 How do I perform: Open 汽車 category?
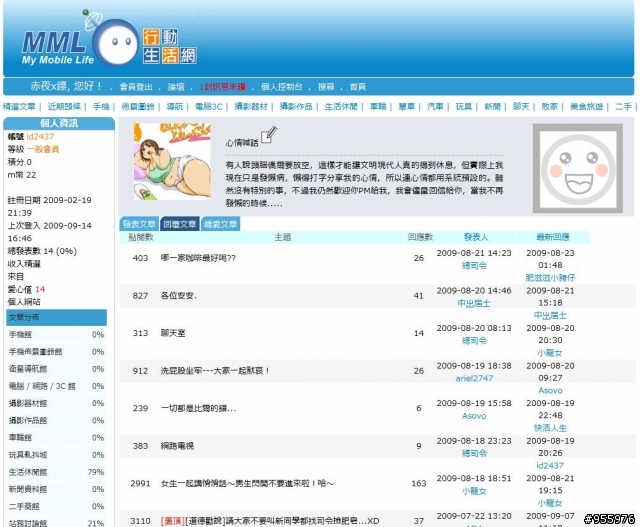[435, 107]
